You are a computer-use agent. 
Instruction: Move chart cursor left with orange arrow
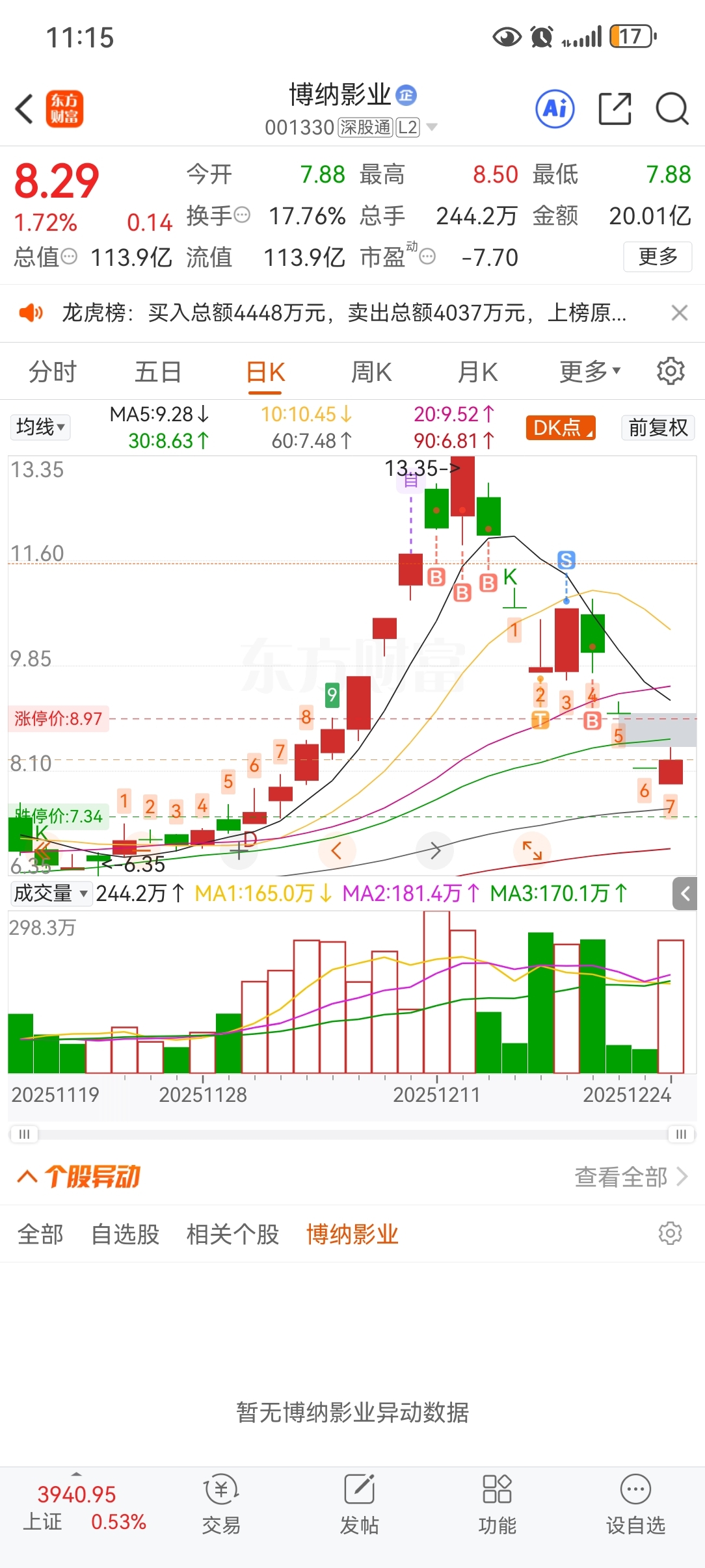click(336, 850)
